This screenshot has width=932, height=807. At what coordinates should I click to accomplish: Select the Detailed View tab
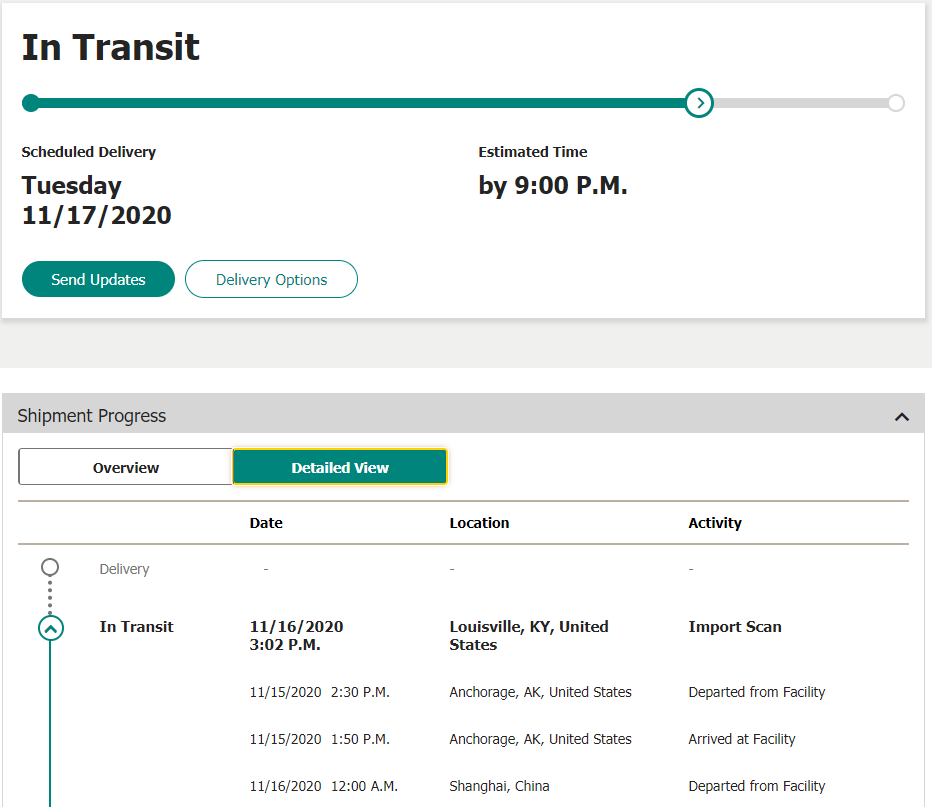(x=340, y=467)
